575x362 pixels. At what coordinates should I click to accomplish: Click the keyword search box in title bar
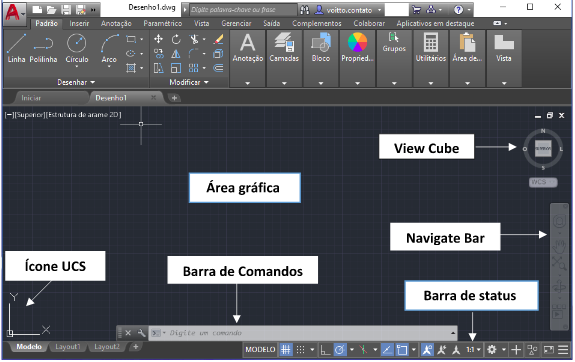[243, 10]
